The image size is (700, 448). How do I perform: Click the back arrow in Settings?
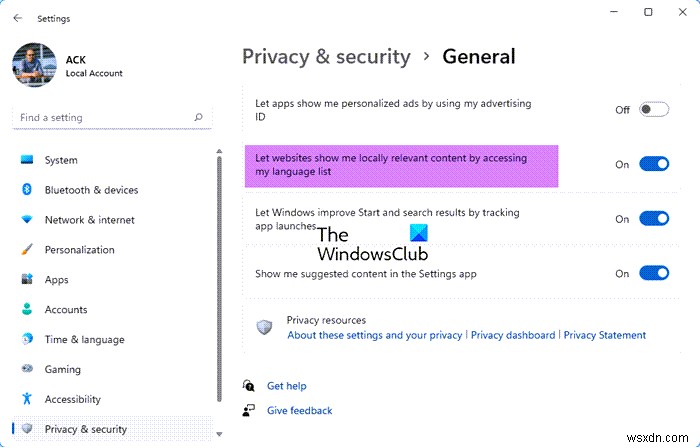18,18
